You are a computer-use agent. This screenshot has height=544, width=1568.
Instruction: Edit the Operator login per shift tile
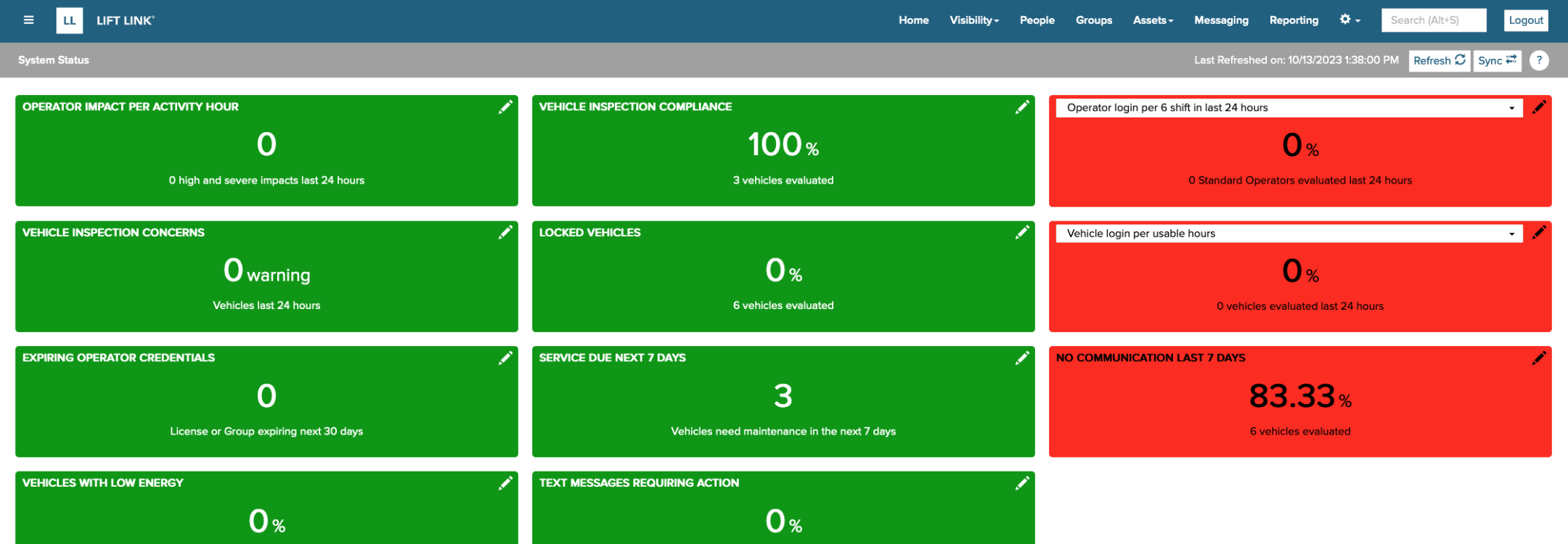pos(1539,107)
